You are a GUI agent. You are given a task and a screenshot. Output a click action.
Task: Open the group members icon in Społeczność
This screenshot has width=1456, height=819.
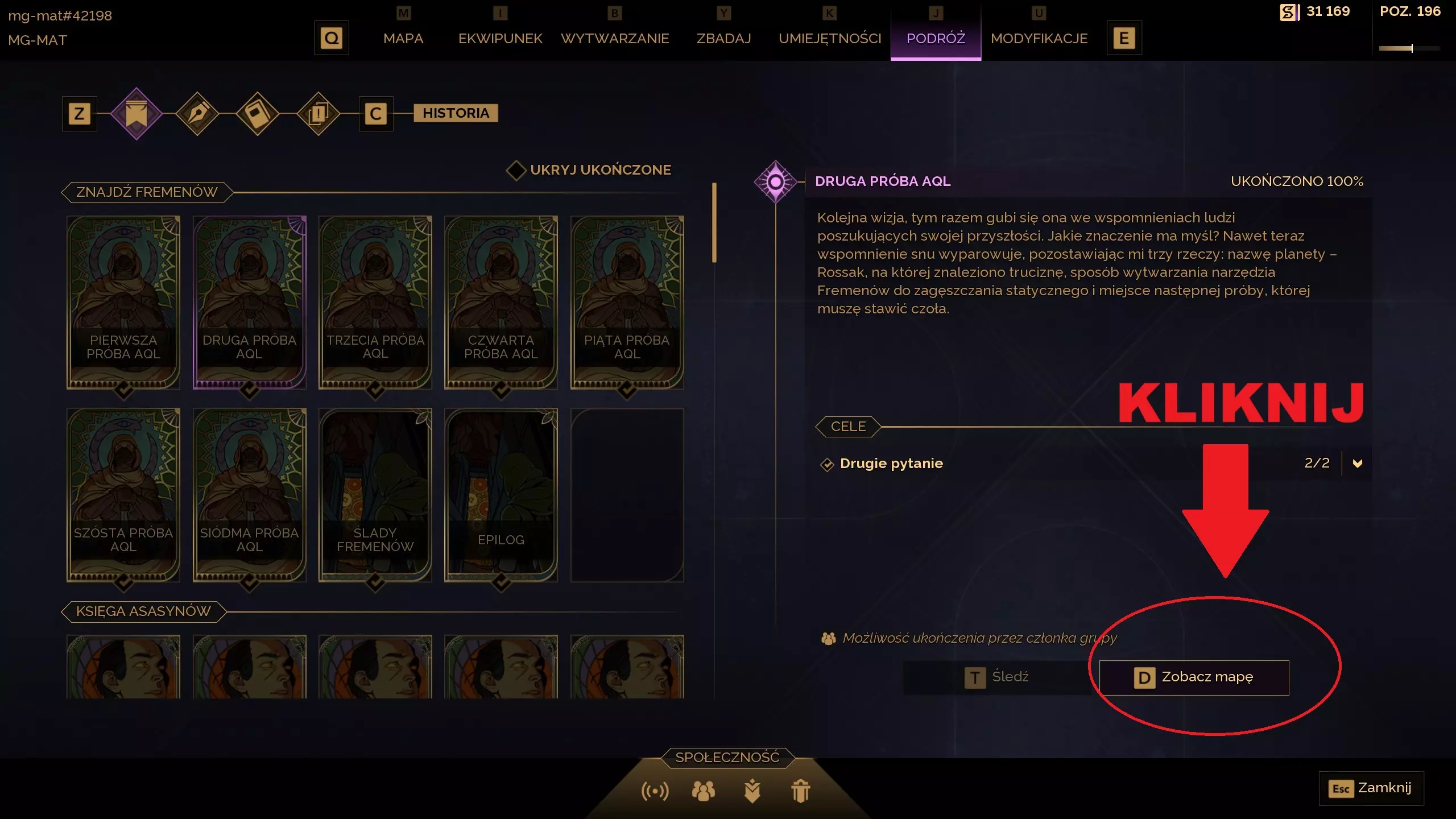704,791
